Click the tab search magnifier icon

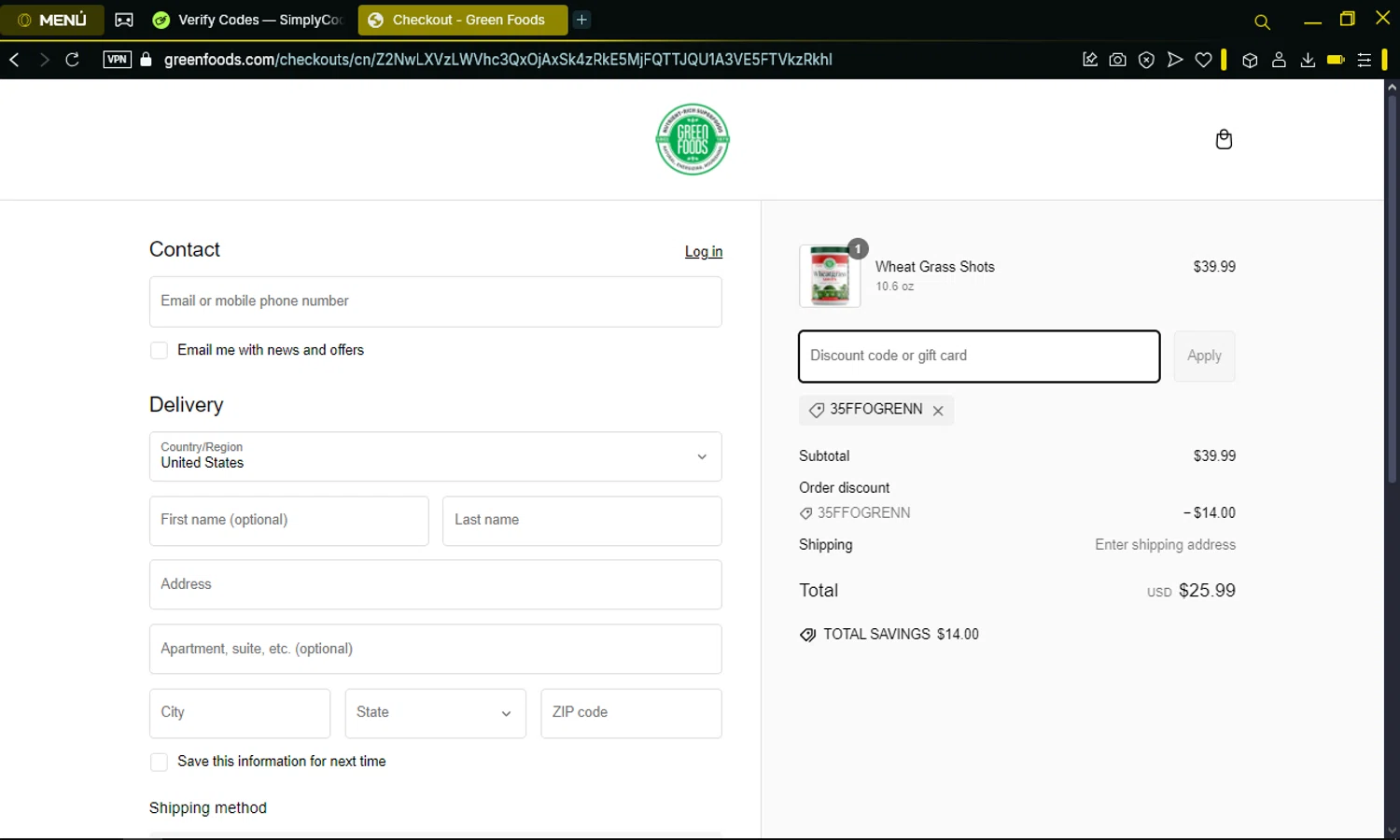pyautogui.click(x=1262, y=21)
